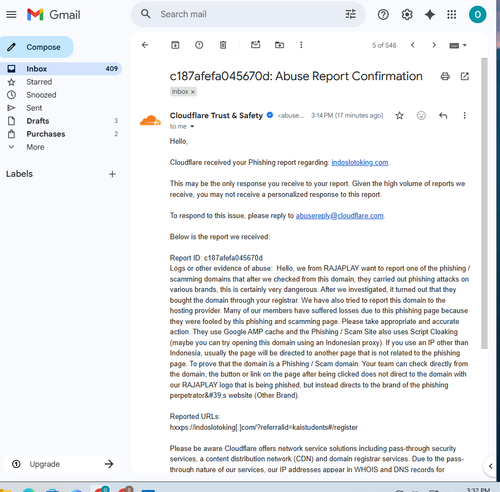Screen dimensions: 500x492
Task: Open email in new window
Action: coord(465,77)
